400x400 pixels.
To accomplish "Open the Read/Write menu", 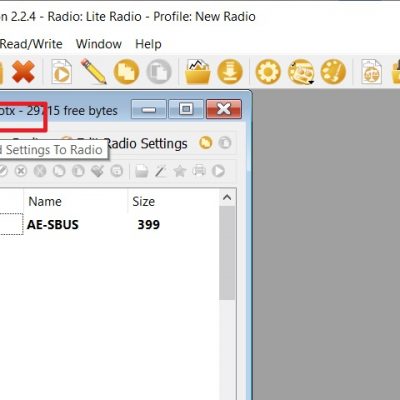I will click(31, 44).
